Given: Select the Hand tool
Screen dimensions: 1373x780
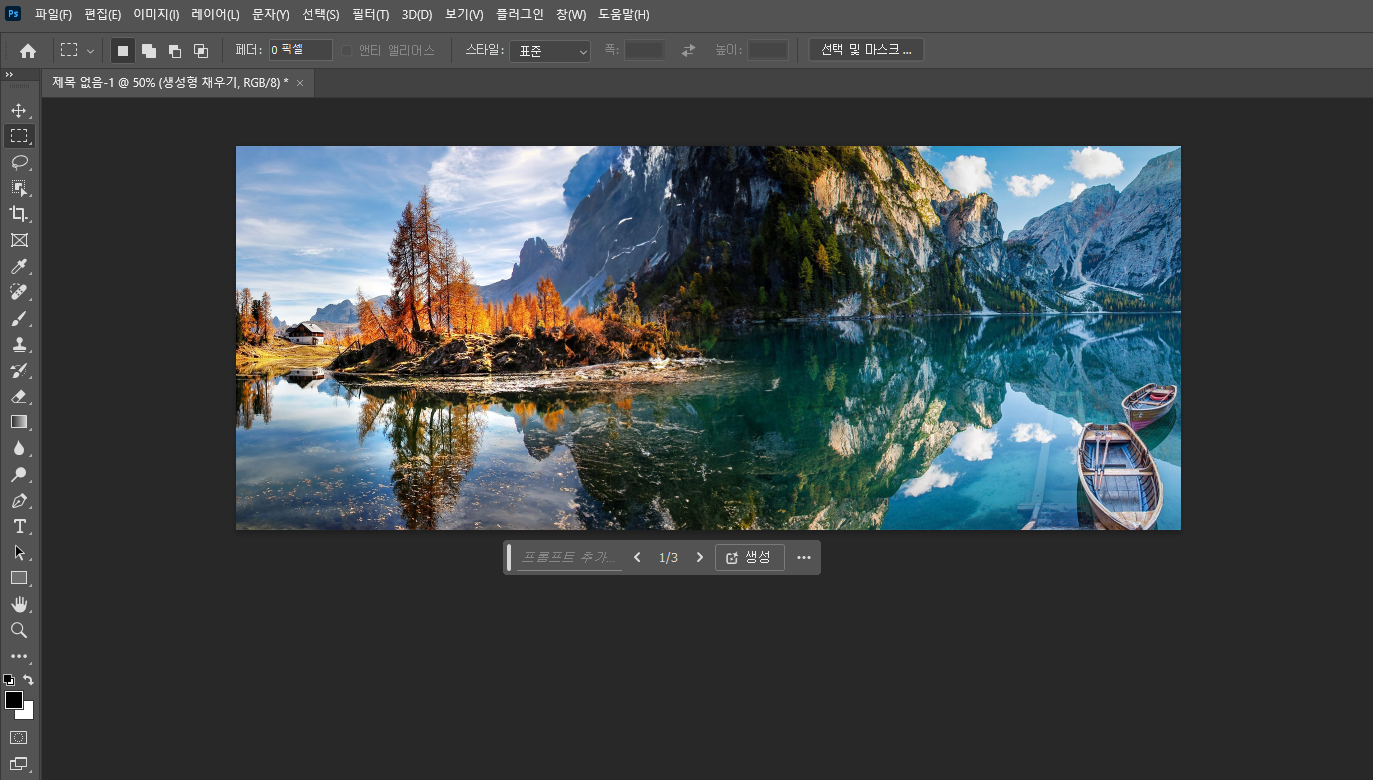Looking at the screenshot, I should [x=19, y=604].
